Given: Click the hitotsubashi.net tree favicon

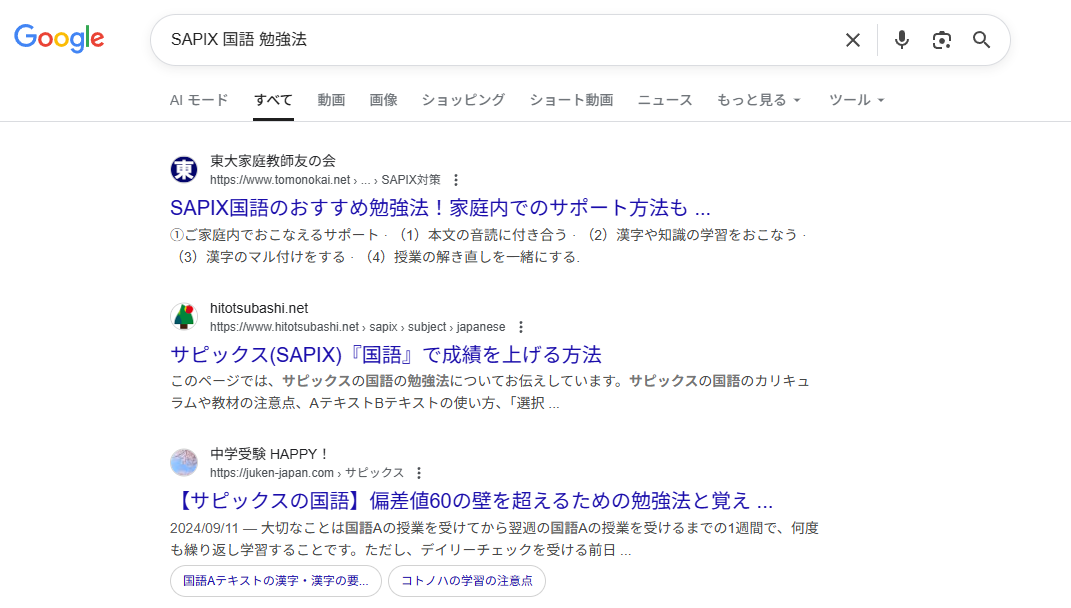Looking at the screenshot, I should pyautogui.click(x=184, y=317).
